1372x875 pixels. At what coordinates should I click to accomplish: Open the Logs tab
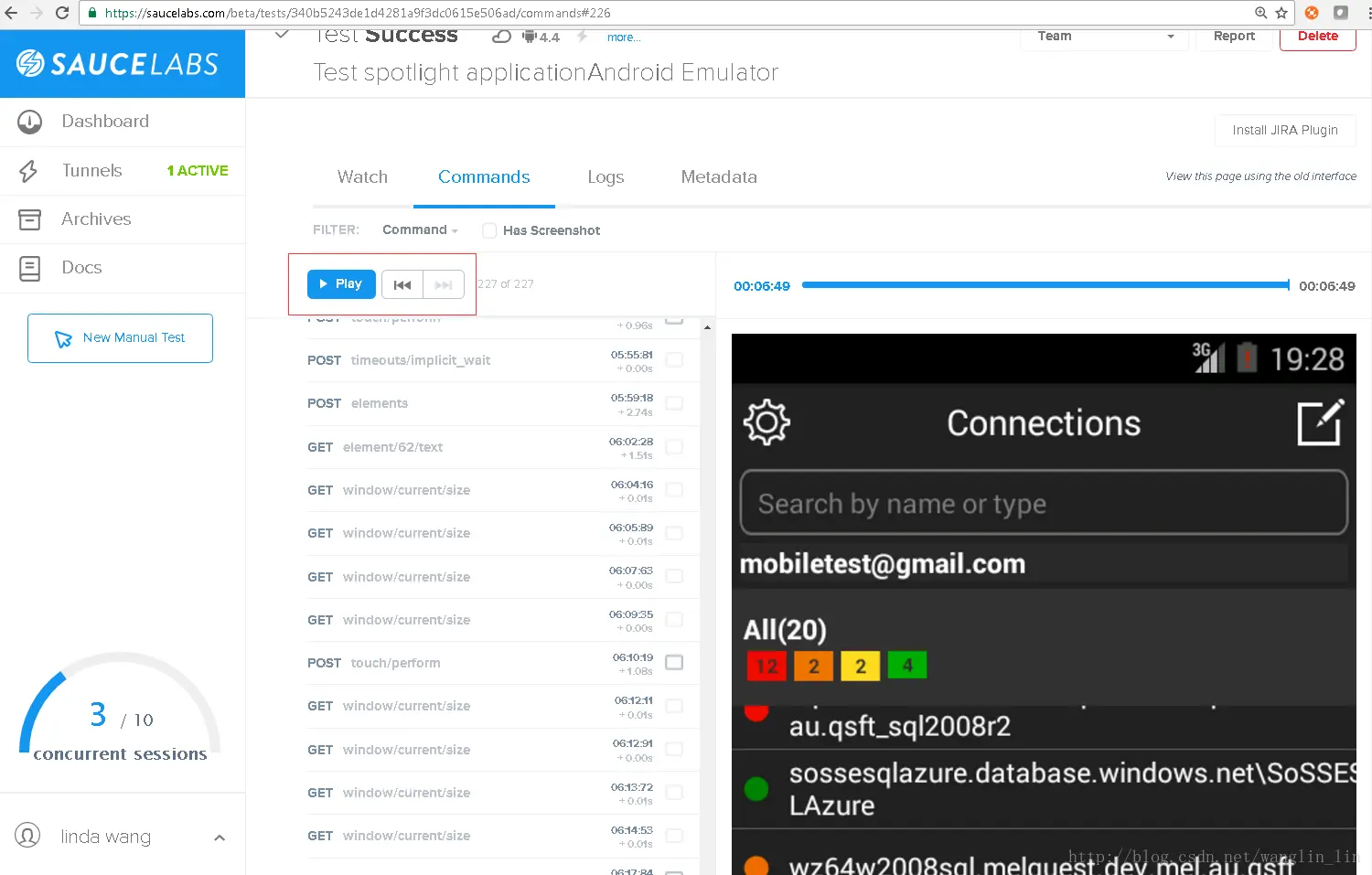pos(606,177)
